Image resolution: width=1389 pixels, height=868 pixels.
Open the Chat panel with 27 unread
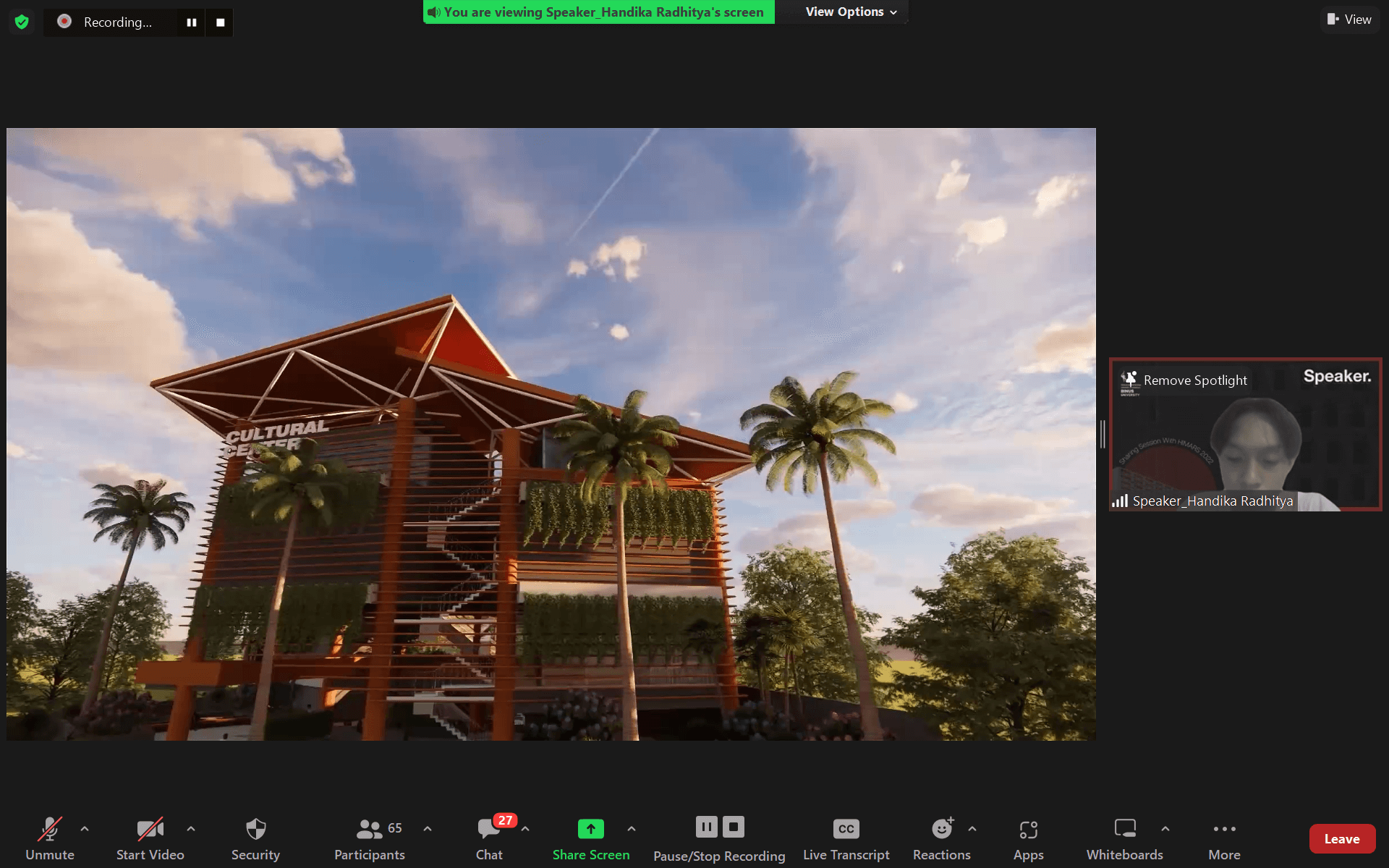coord(489,839)
